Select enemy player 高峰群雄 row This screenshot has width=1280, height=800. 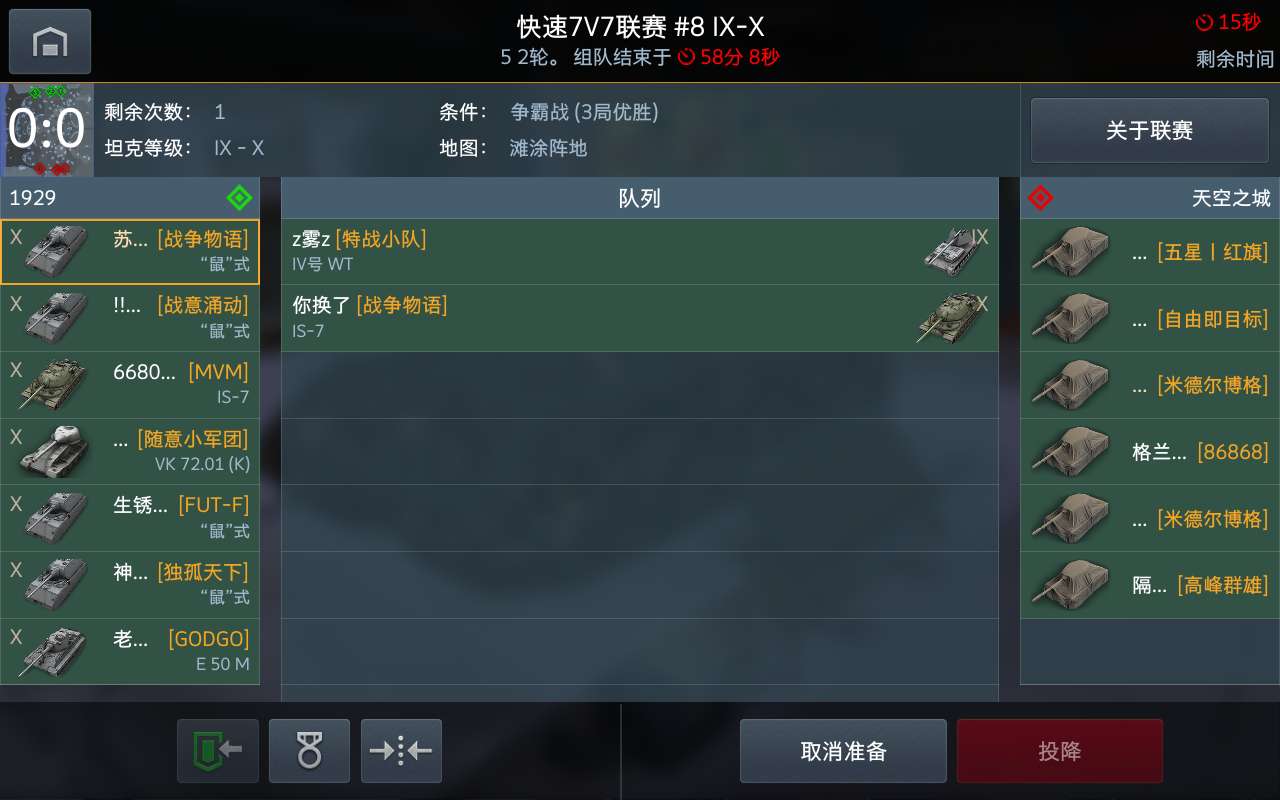click(1150, 585)
